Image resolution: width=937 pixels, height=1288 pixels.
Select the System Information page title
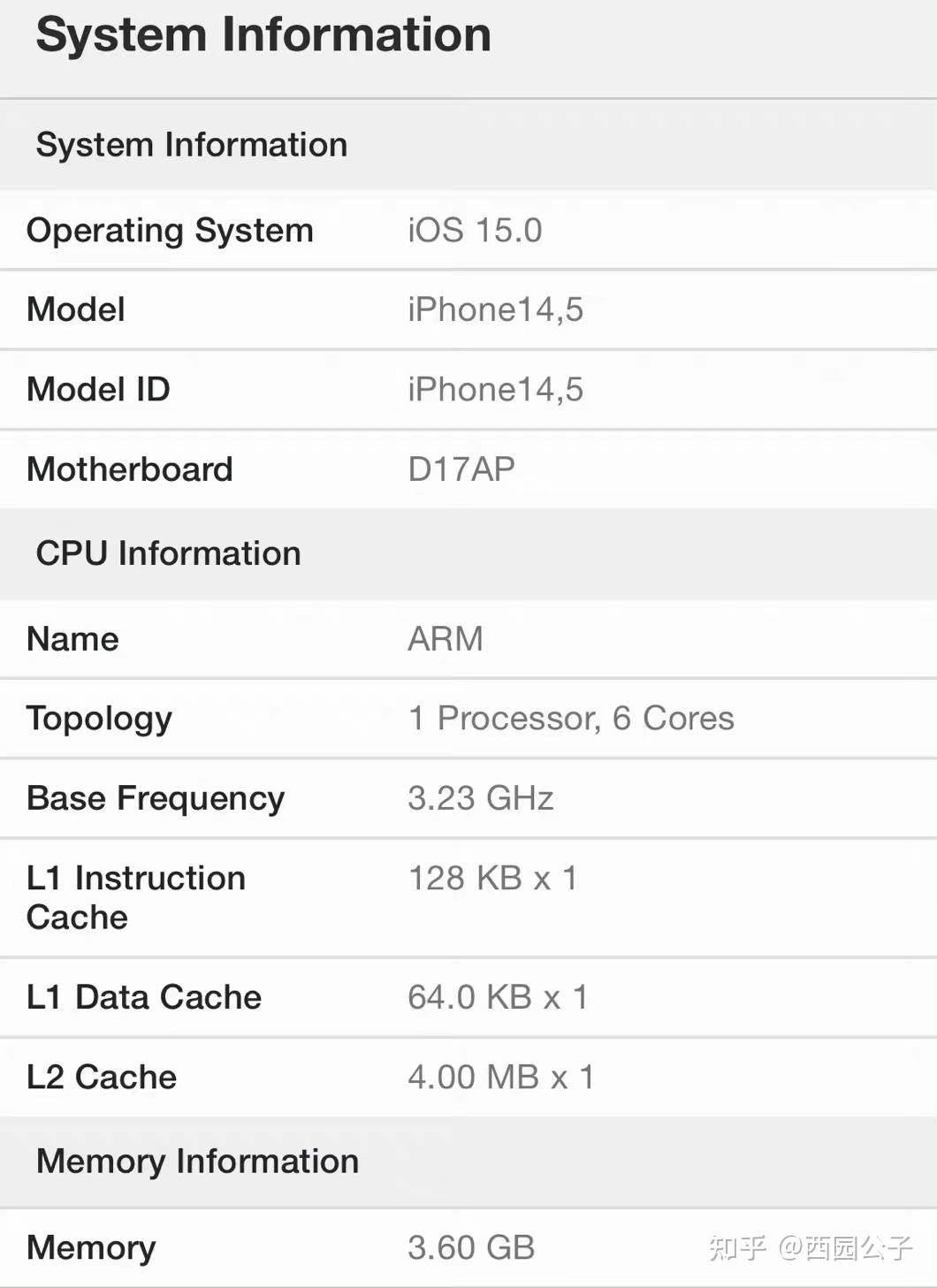(263, 35)
